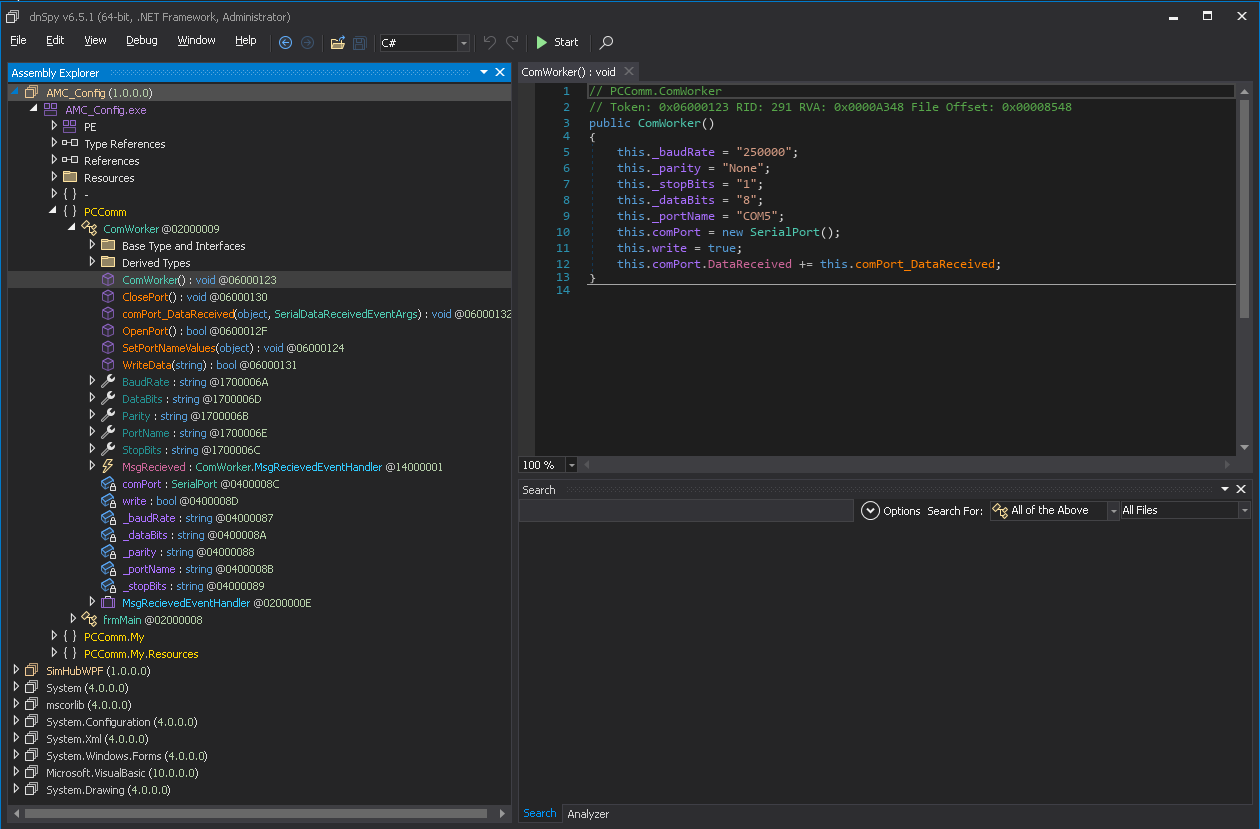The width and height of the screenshot is (1260, 829).
Task: Open the 'All Files' filter dropdown
Action: (1245, 510)
